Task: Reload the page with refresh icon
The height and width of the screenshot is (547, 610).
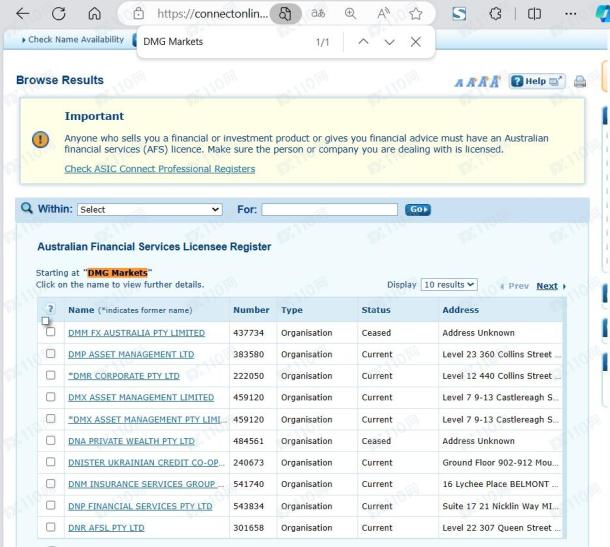Action: (59, 14)
